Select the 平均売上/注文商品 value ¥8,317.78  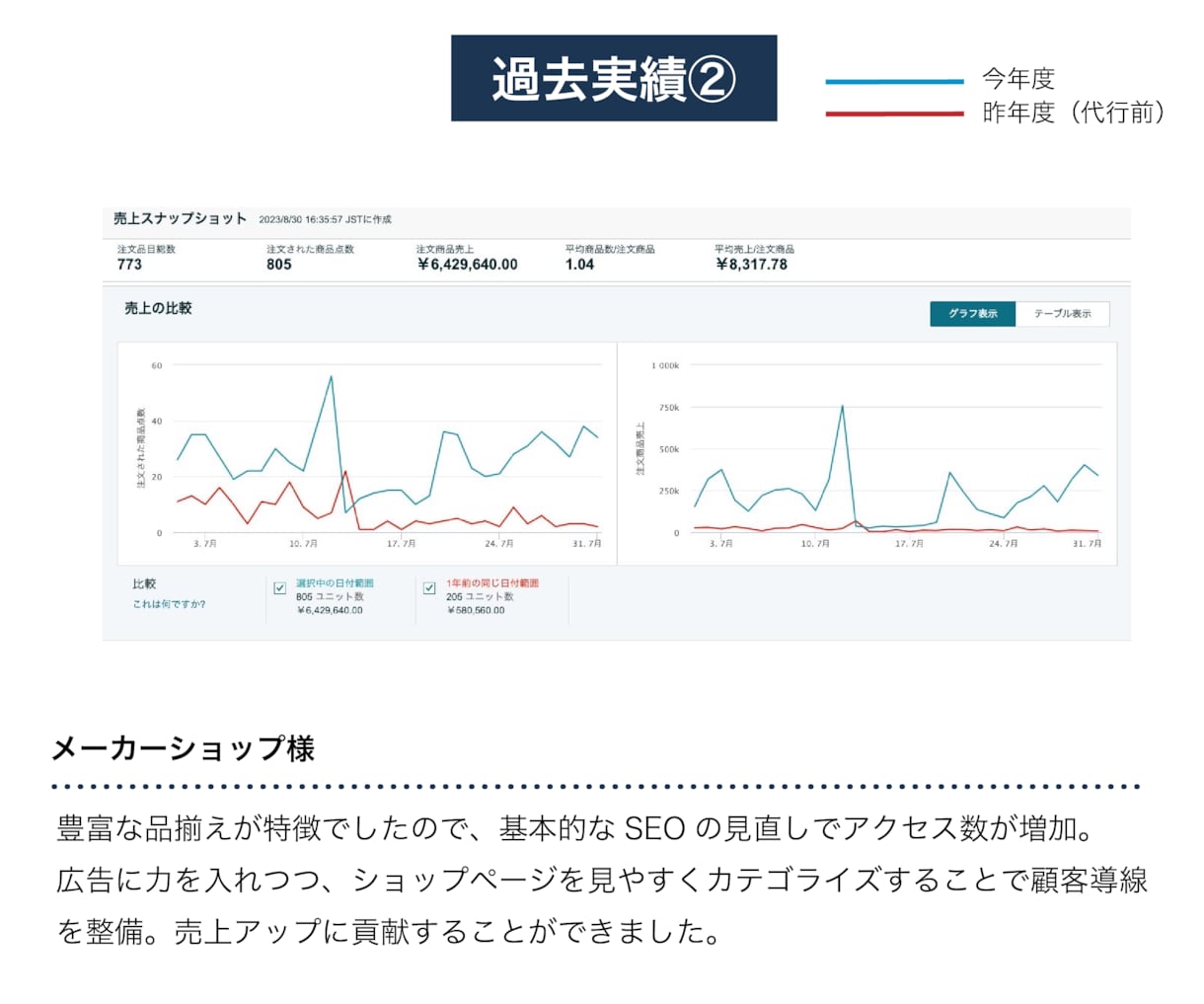tap(751, 265)
